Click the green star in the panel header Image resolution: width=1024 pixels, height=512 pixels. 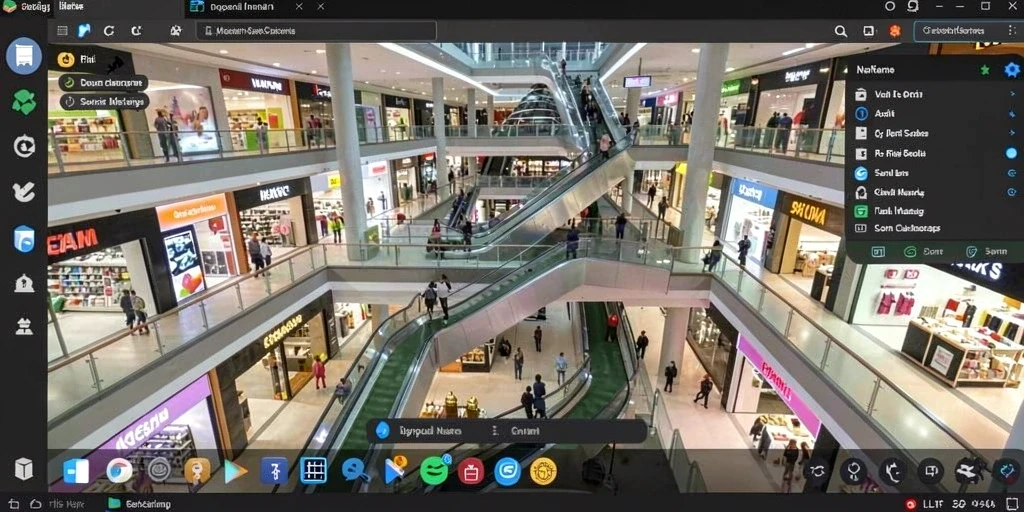point(985,70)
